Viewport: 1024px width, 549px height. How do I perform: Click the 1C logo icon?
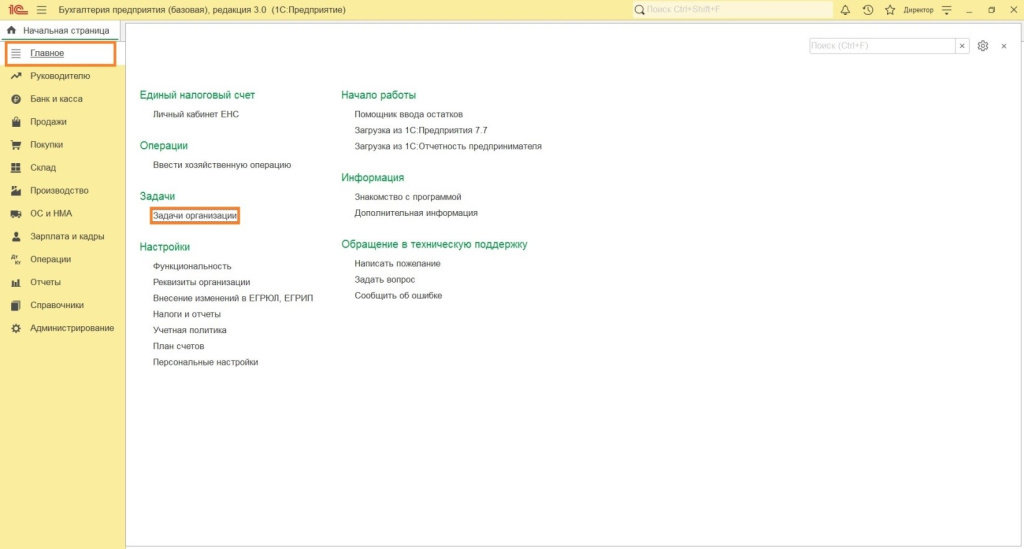coord(17,9)
